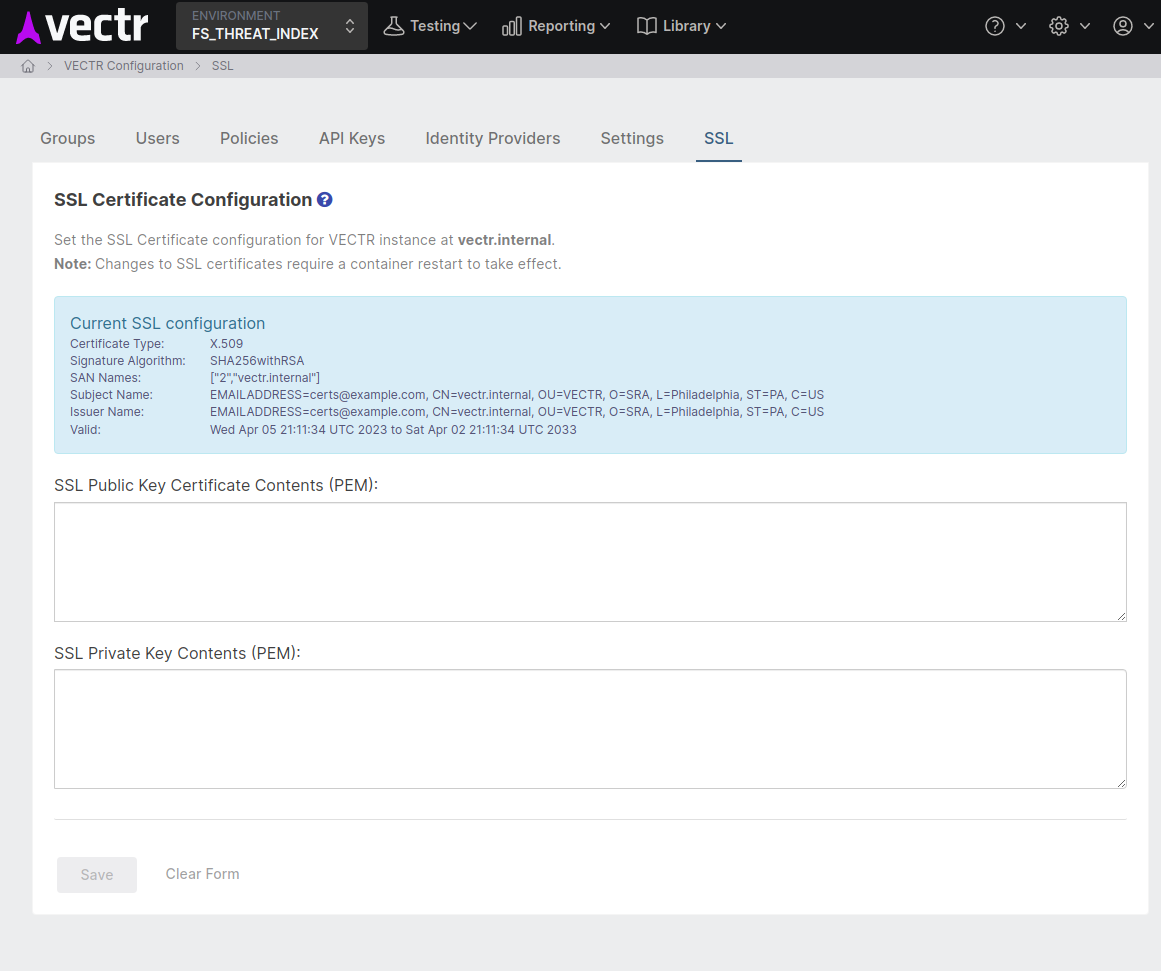Click the 'X.509' certificate type value
Viewport: 1161px width, 971px height.
pos(227,344)
